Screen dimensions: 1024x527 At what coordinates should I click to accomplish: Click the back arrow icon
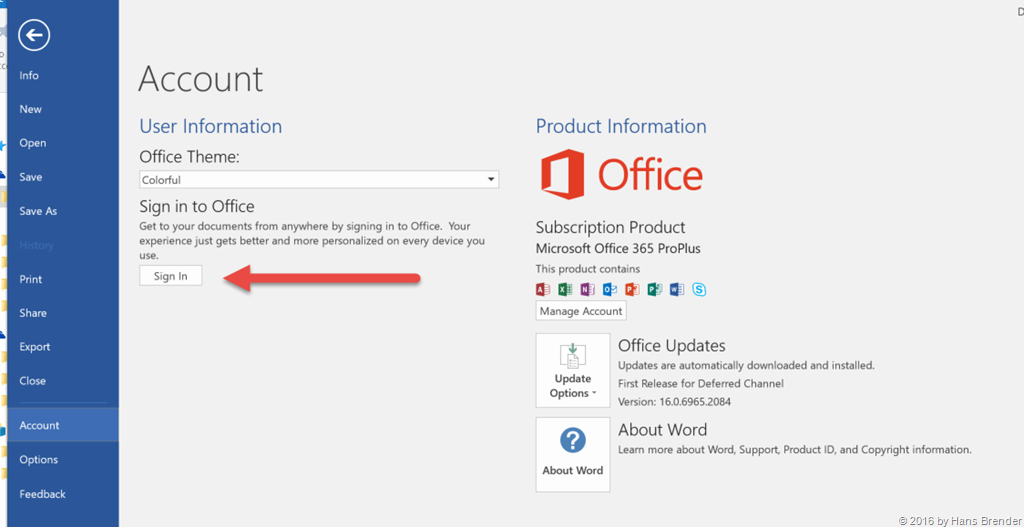pos(34,36)
